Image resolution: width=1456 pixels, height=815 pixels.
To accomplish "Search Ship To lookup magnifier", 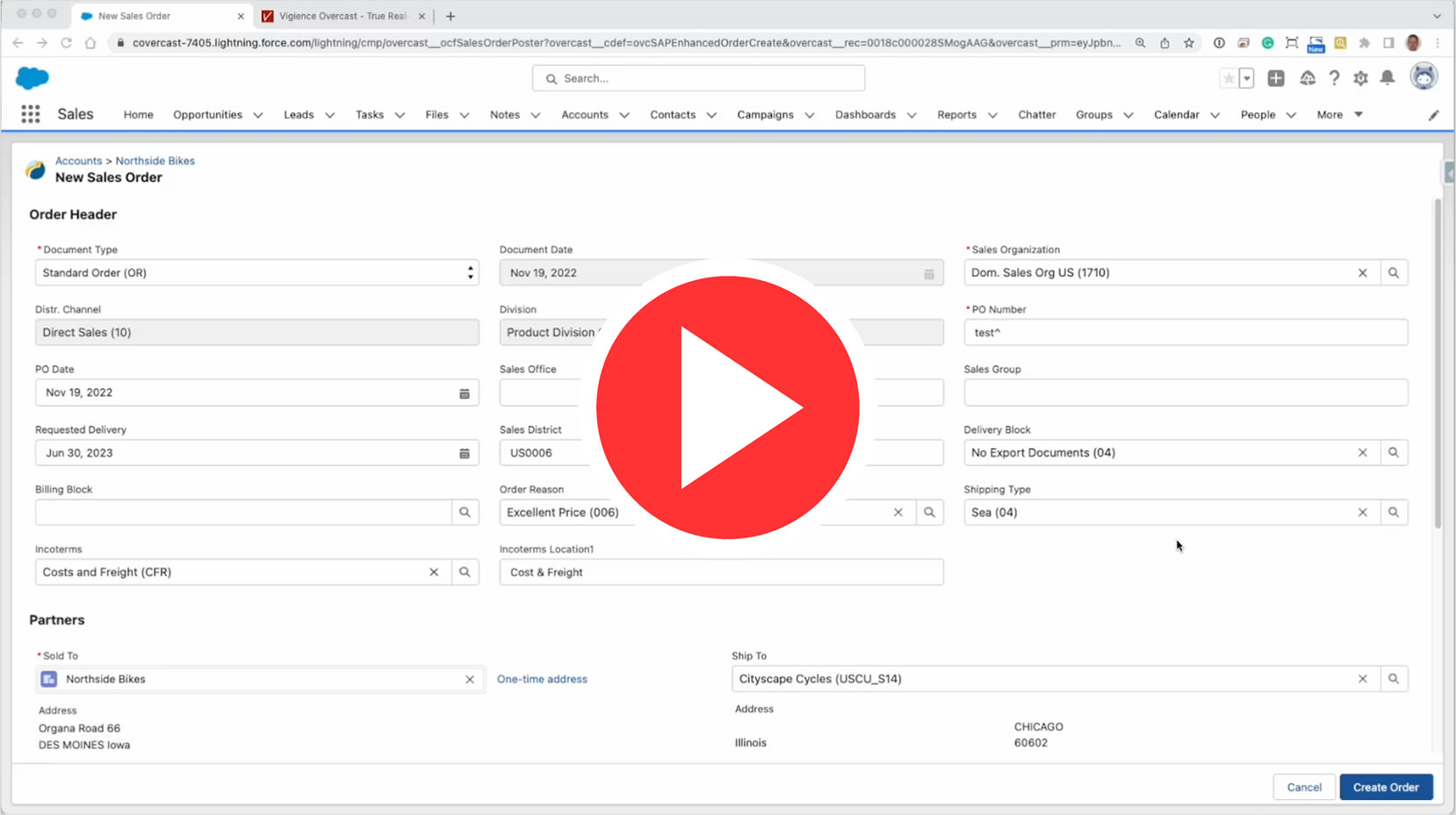I will point(1394,679).
